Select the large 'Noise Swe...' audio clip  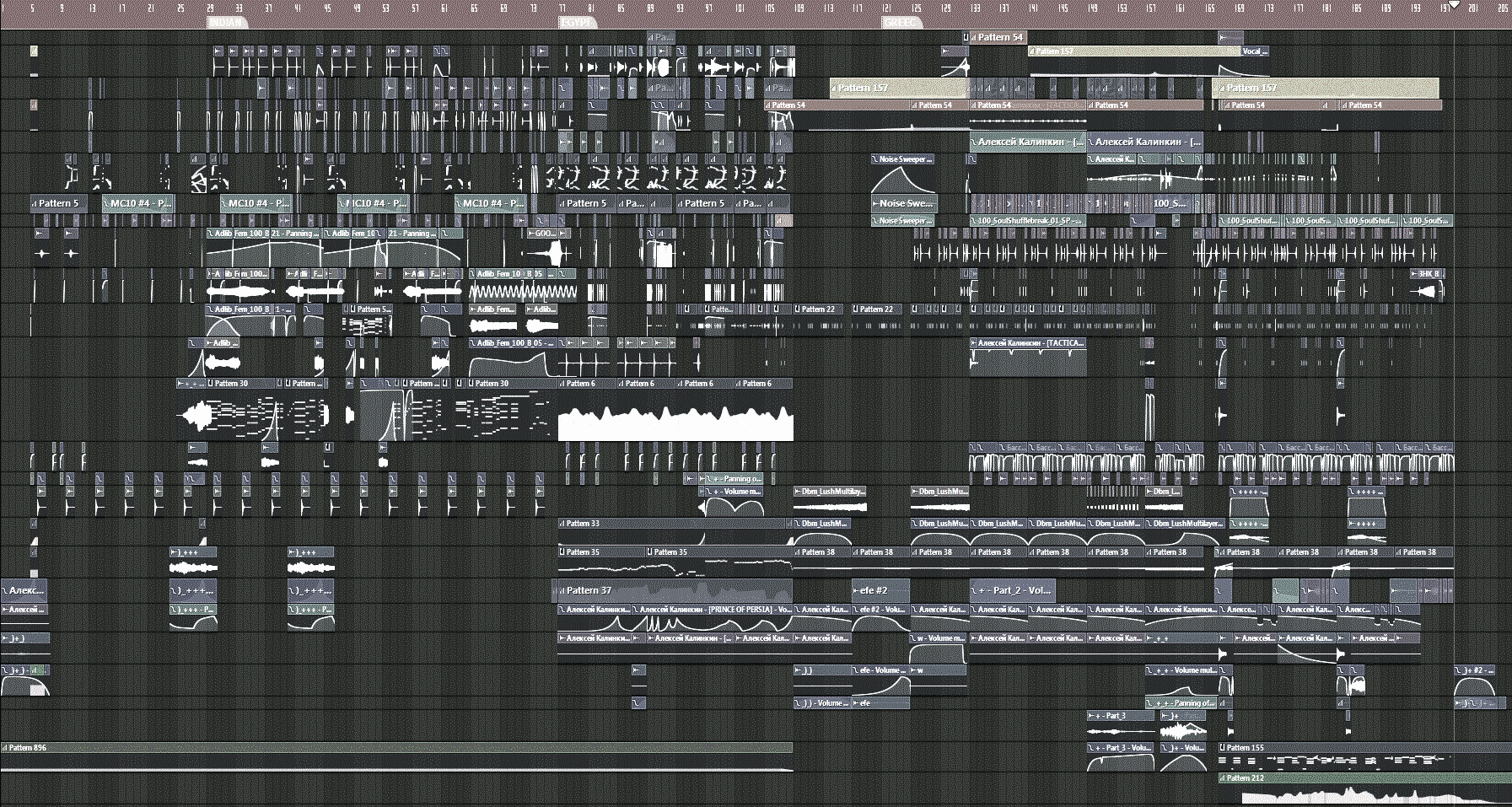point(903,203)
